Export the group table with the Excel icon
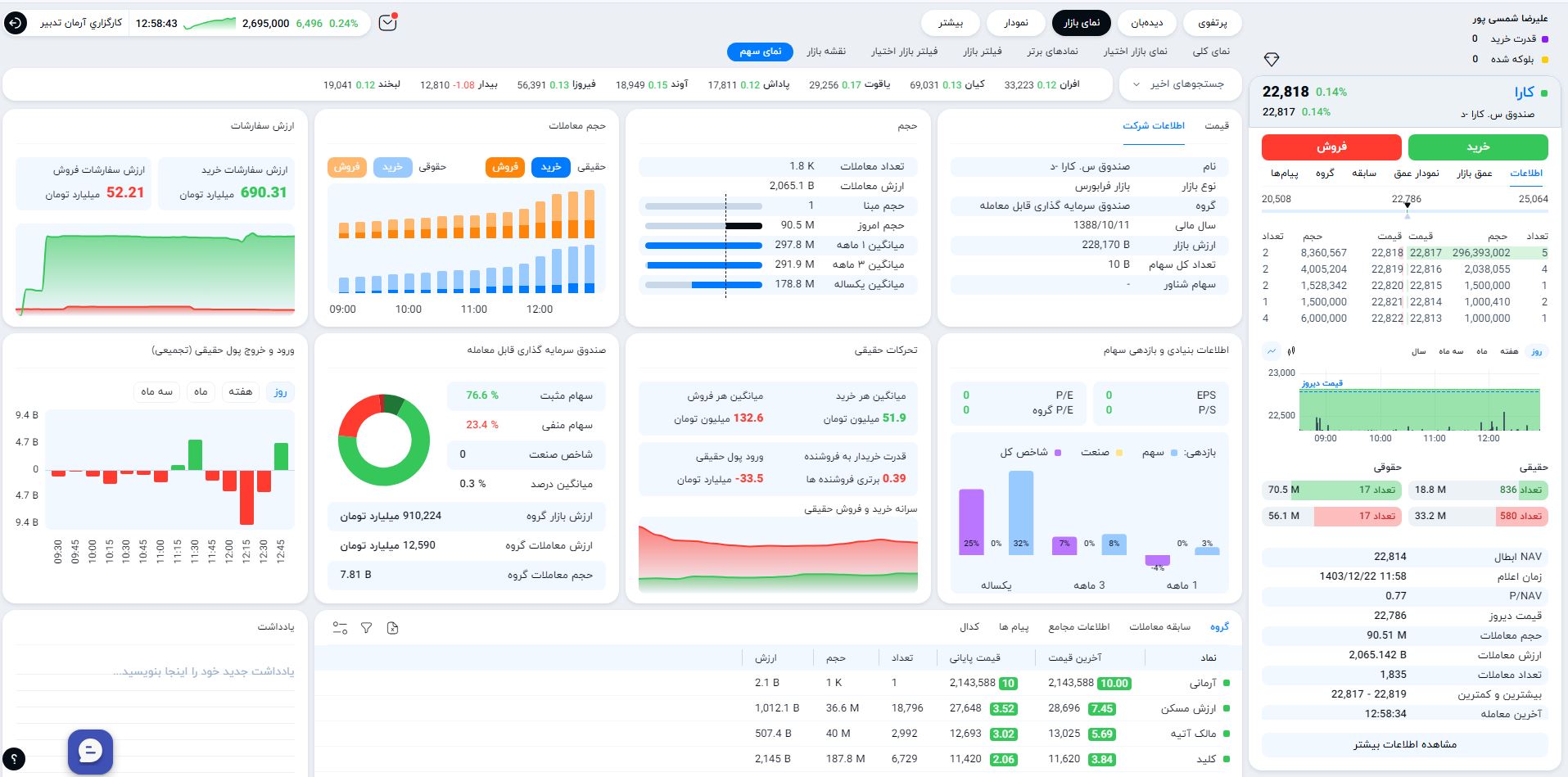 (x=393, y=628)
